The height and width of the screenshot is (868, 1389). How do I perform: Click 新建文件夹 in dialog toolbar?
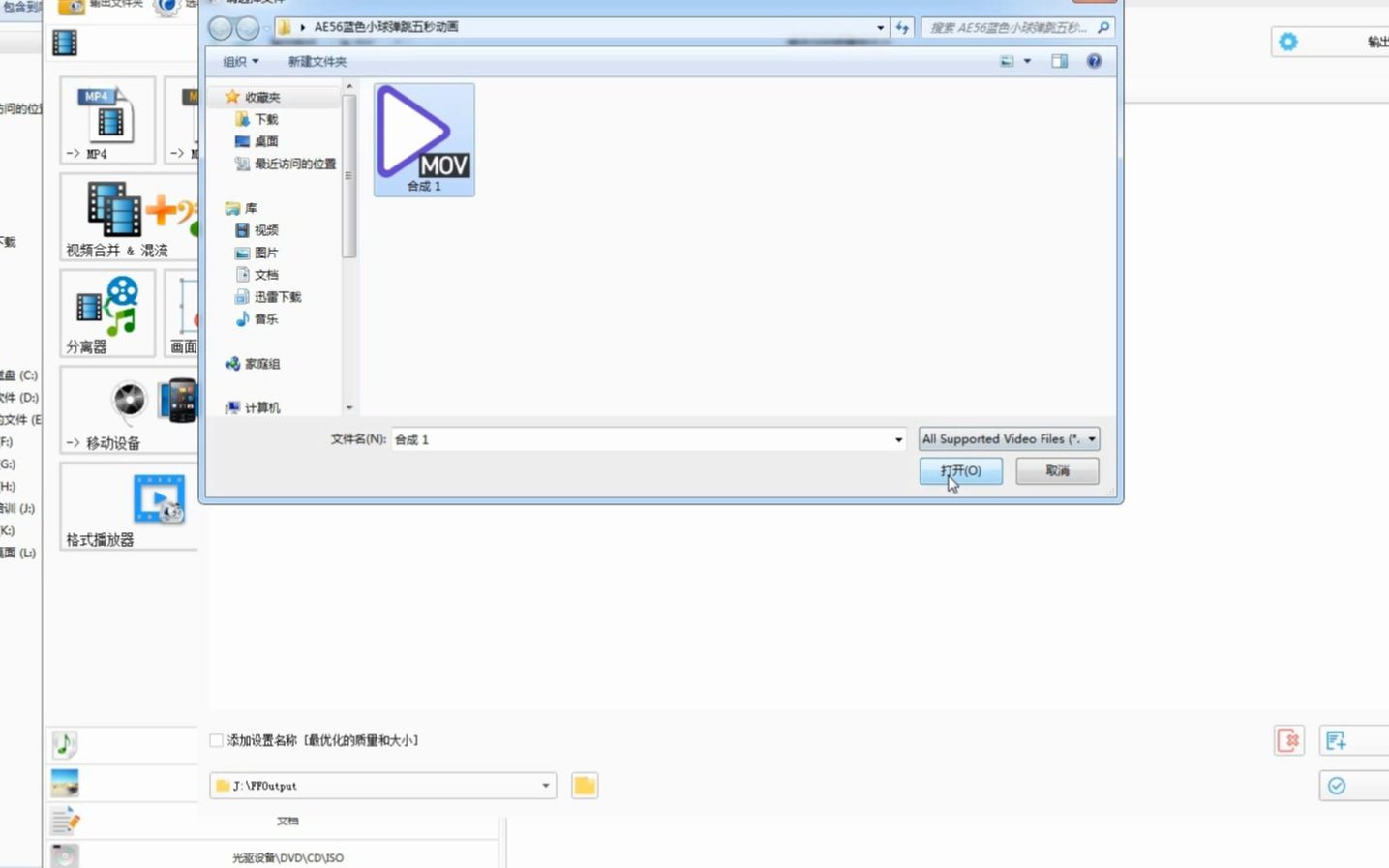point(317,61)
